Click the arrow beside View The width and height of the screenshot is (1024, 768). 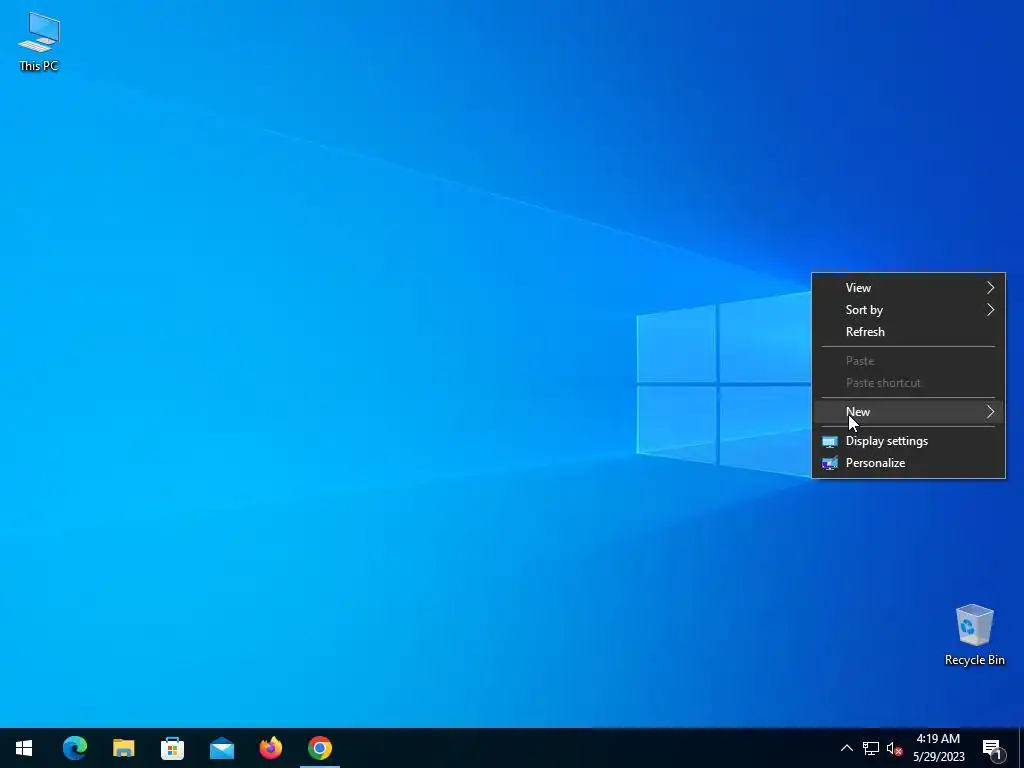click(x=991, y=288)
